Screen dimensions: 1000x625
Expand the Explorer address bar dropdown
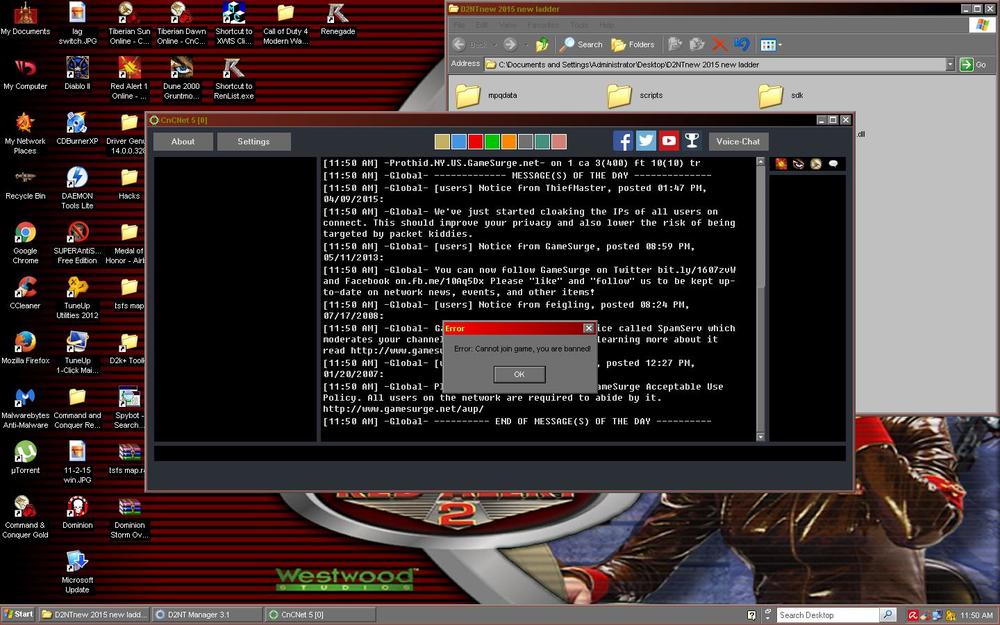[950, 64]
